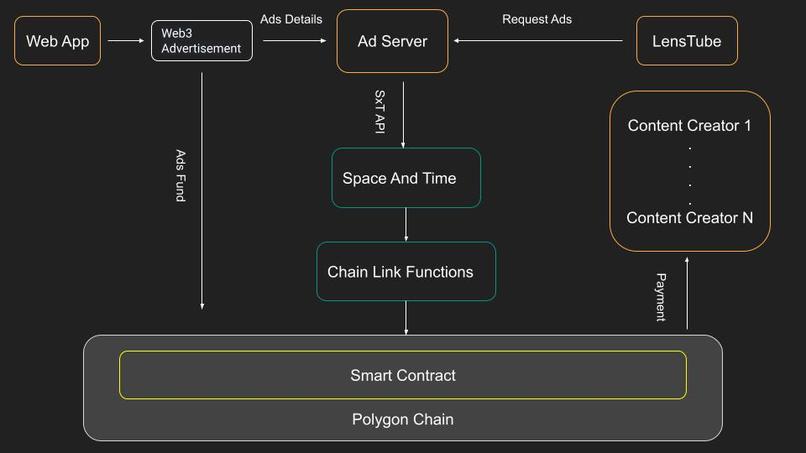Select the Ad Server box

tap(392, 41)
